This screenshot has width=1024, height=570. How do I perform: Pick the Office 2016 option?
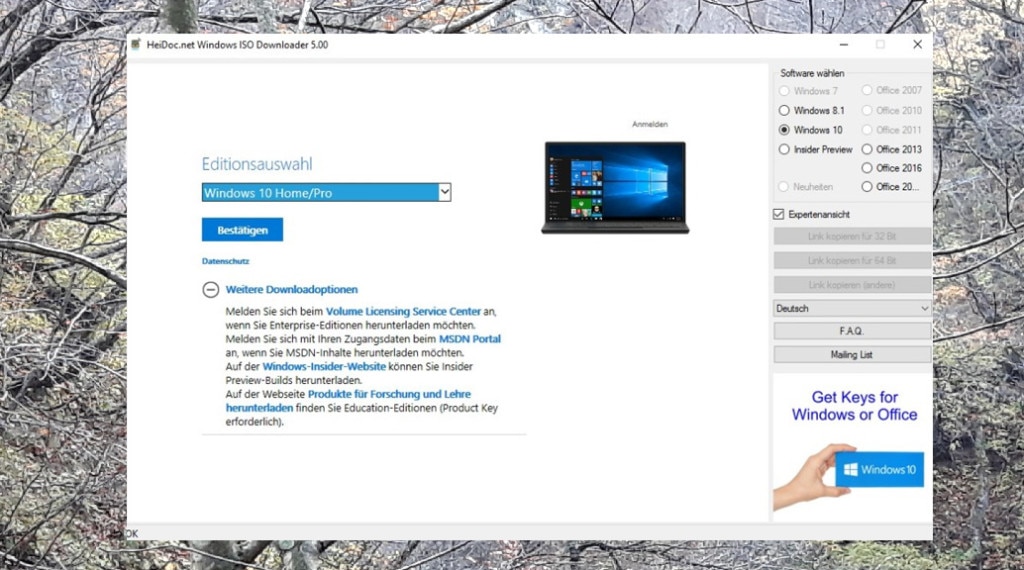(867, 168)
